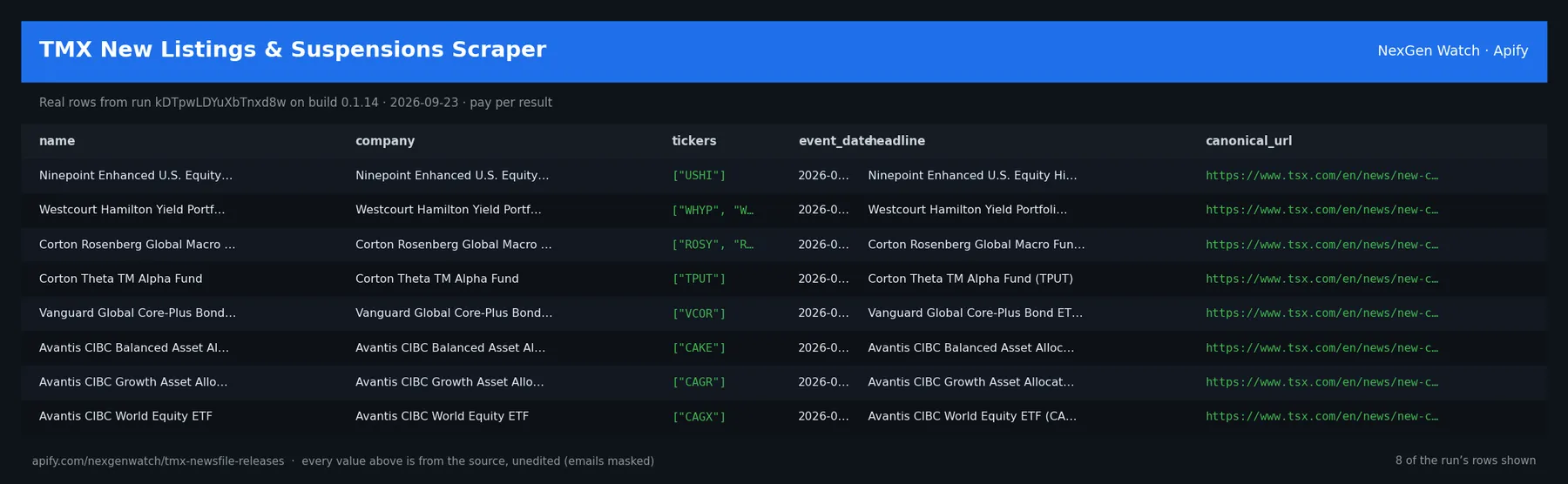This screenshot has height=484, width=1568.
Task: Open the canonical URL for Corton Rosenberg row
Action: tap(1321, 245)
